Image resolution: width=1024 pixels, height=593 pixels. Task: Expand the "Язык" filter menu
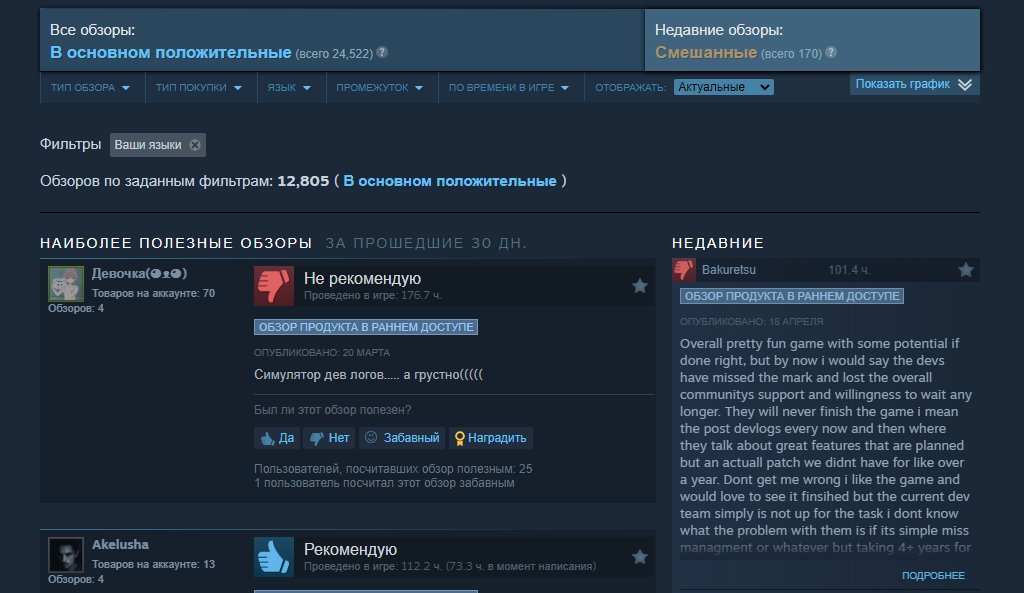click(x=289, y=88)
